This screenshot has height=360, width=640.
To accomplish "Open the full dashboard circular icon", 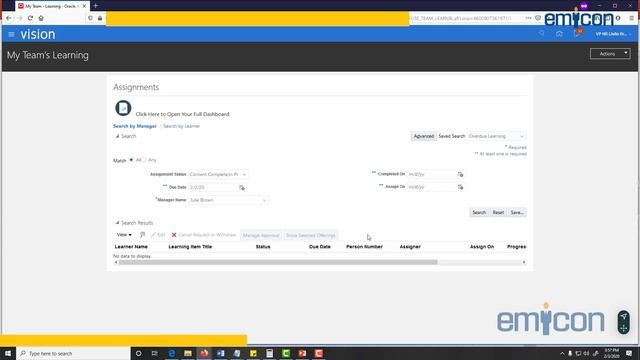I will (123, 108).
